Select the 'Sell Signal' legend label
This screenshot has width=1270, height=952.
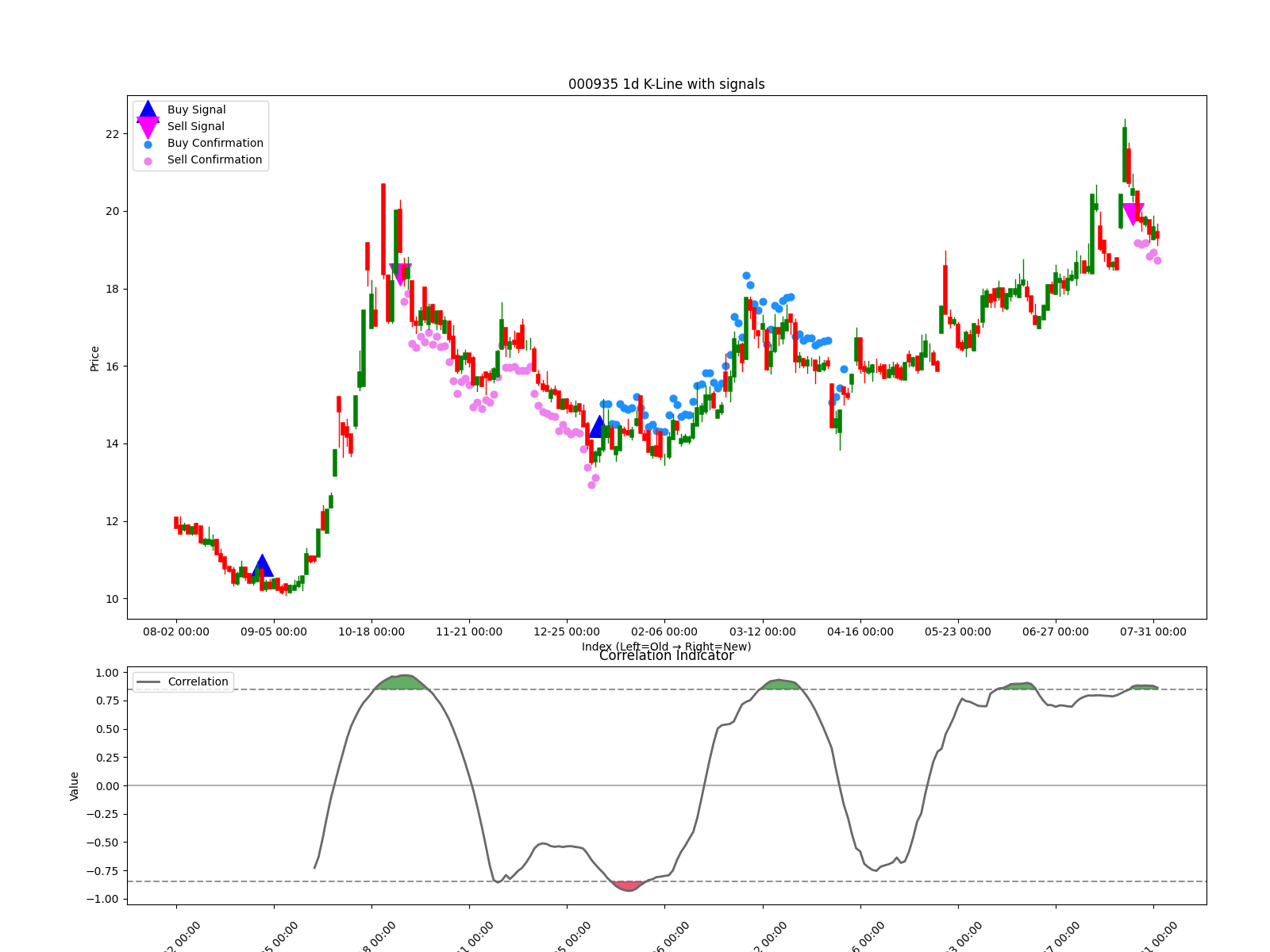(195, 127)
